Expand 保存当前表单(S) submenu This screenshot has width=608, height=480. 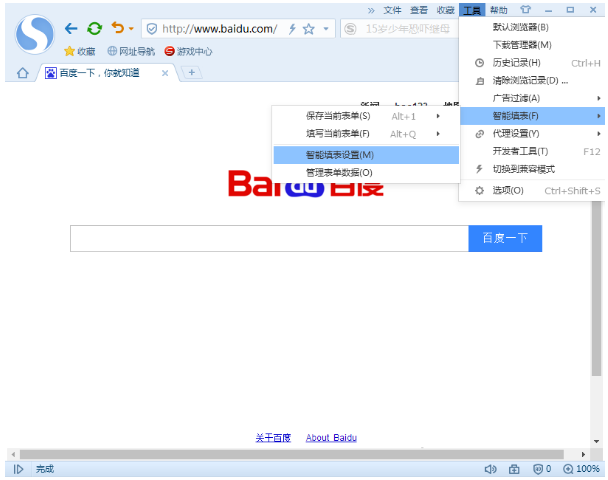tap(366, 116)
